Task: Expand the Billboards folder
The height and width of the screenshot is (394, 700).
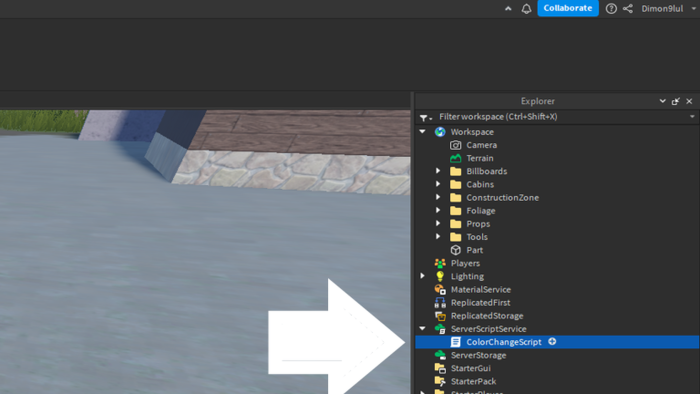Action: point(438,171)
